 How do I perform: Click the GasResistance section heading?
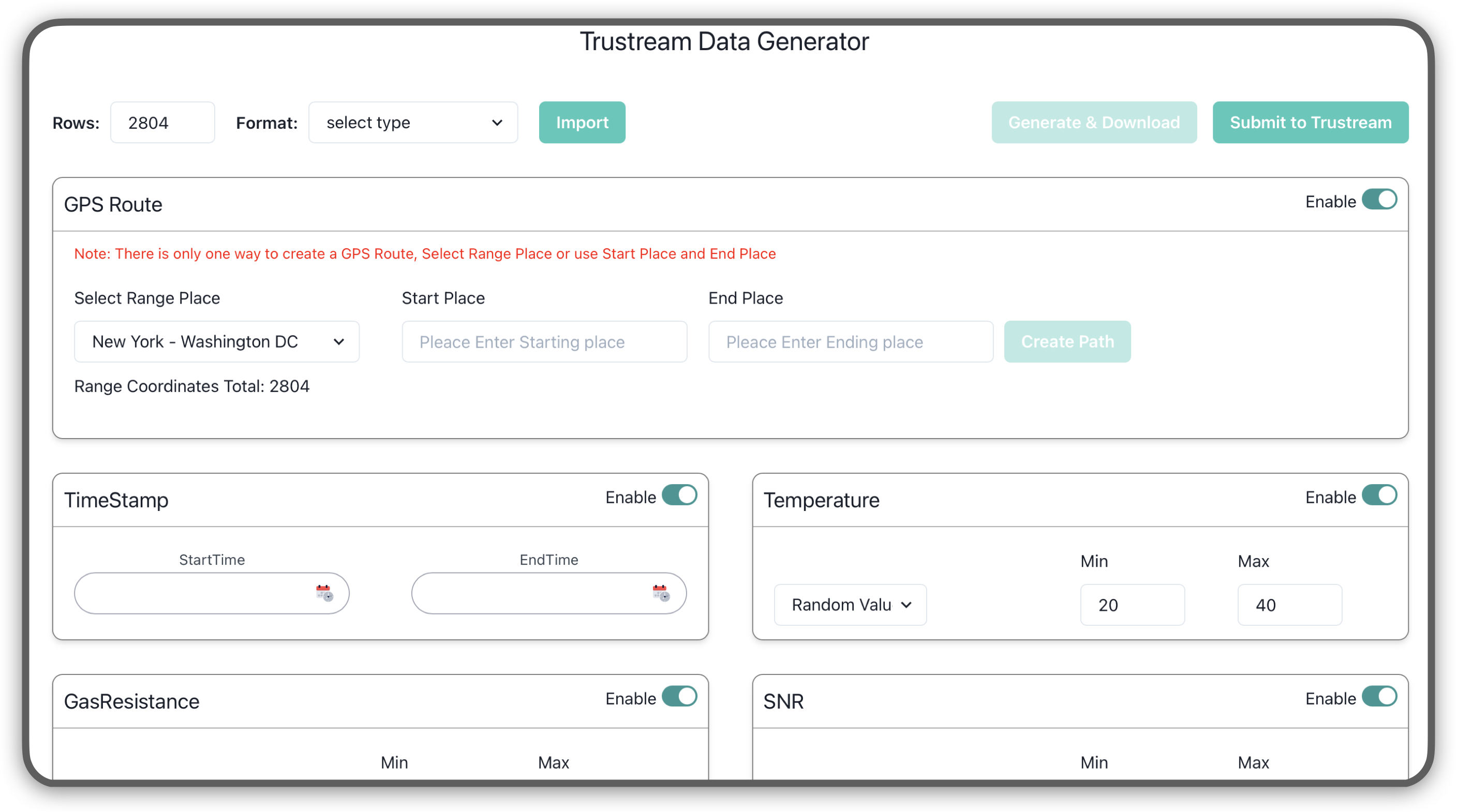pyautogui.click(x=132, y=702)
